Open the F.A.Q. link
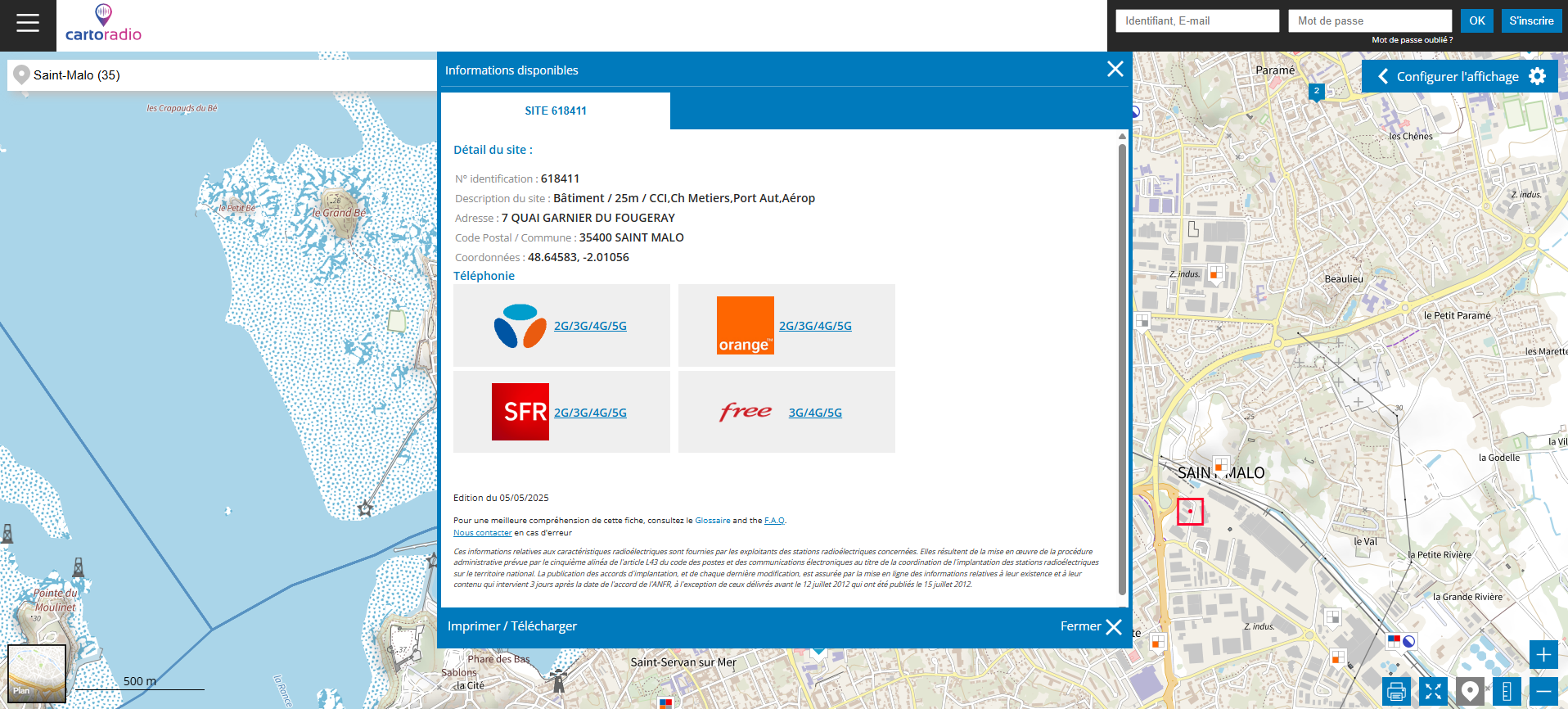Screen dimensions: 1568x709 774,521
